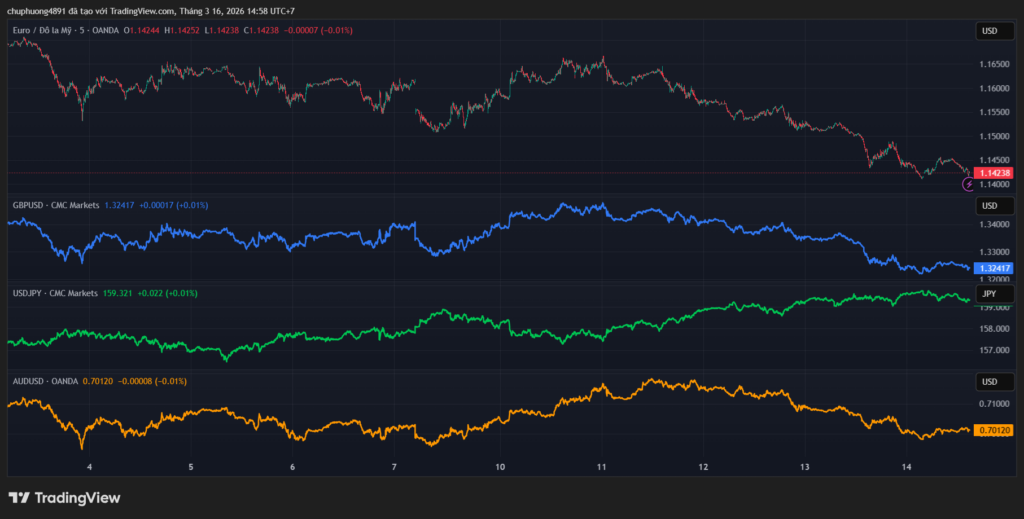Click date 4 on the time axis
The height and width of the screenshot is (519, 1024).
click(x=90, y=467)
